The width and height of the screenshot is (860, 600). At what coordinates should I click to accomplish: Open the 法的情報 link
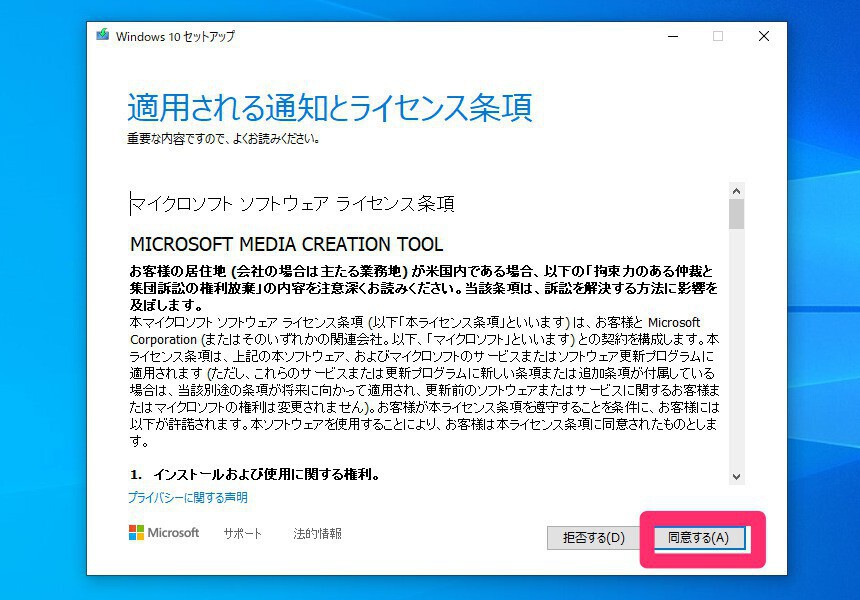pos(317,533)
